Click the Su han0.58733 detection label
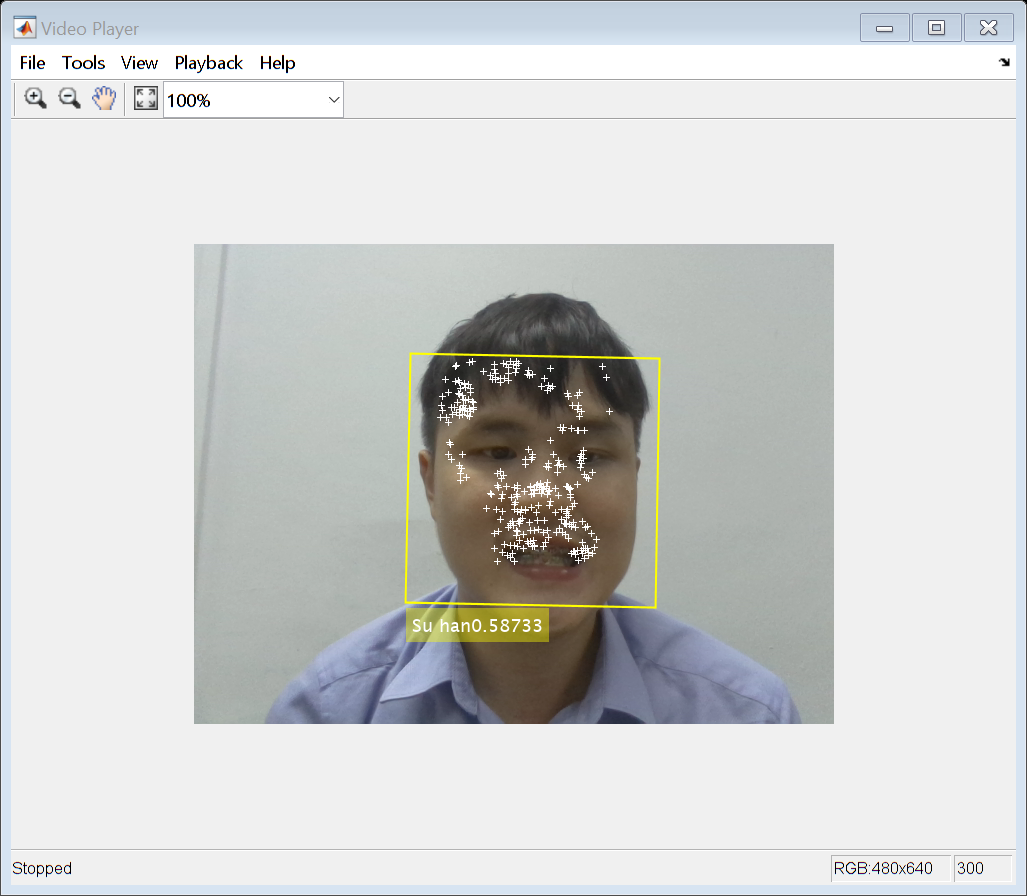 click(x=477, y=625)
